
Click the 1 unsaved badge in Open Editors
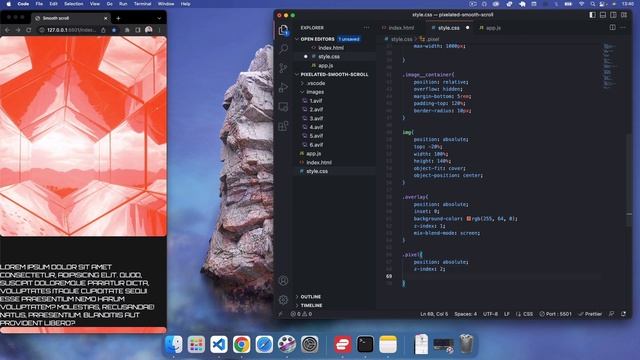pos(349,39)
